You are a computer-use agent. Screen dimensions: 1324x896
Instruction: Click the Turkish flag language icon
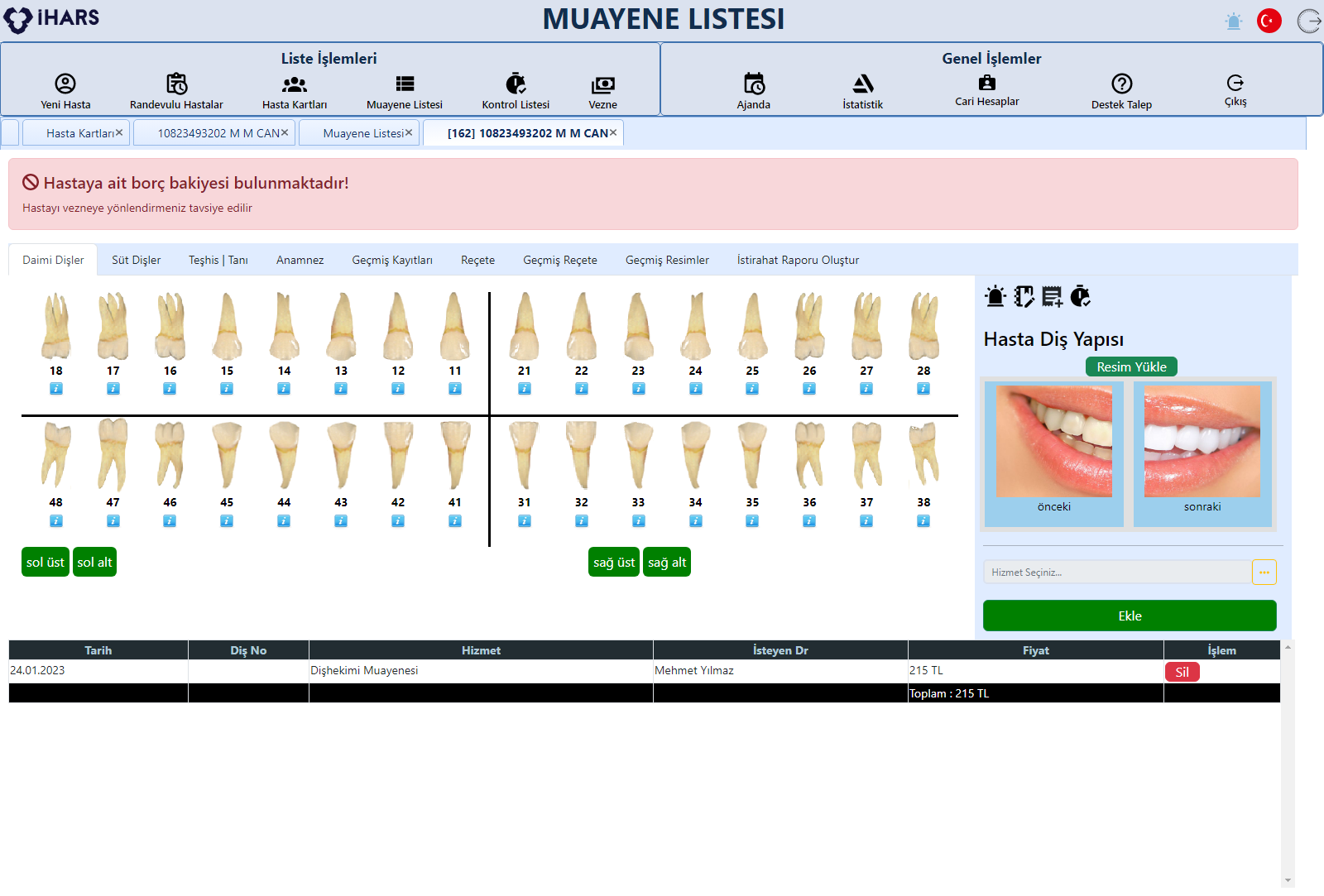click(1269, 21)
